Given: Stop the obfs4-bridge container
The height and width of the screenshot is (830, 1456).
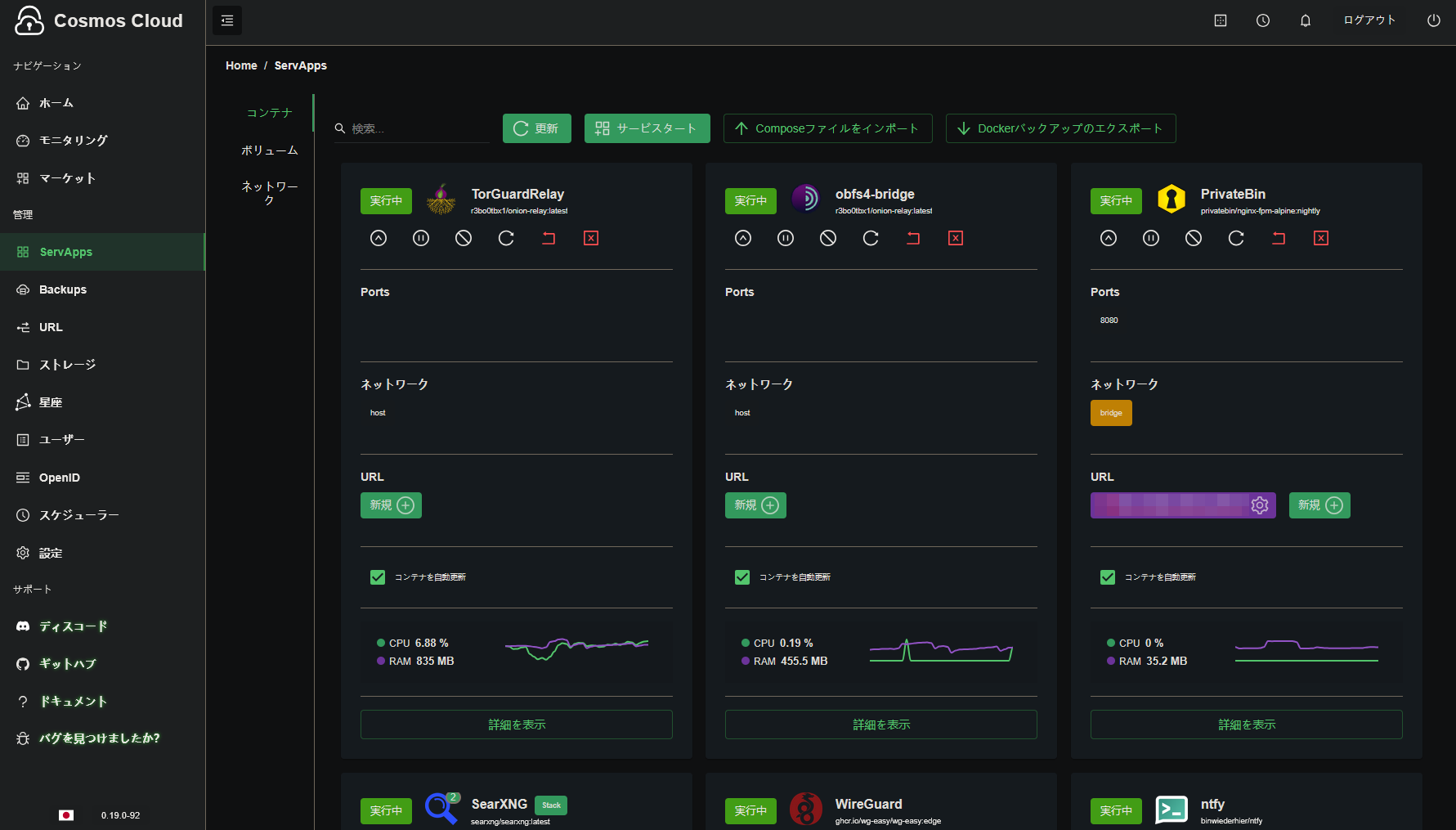Looking at the screenshot, I should pos(828,238).
